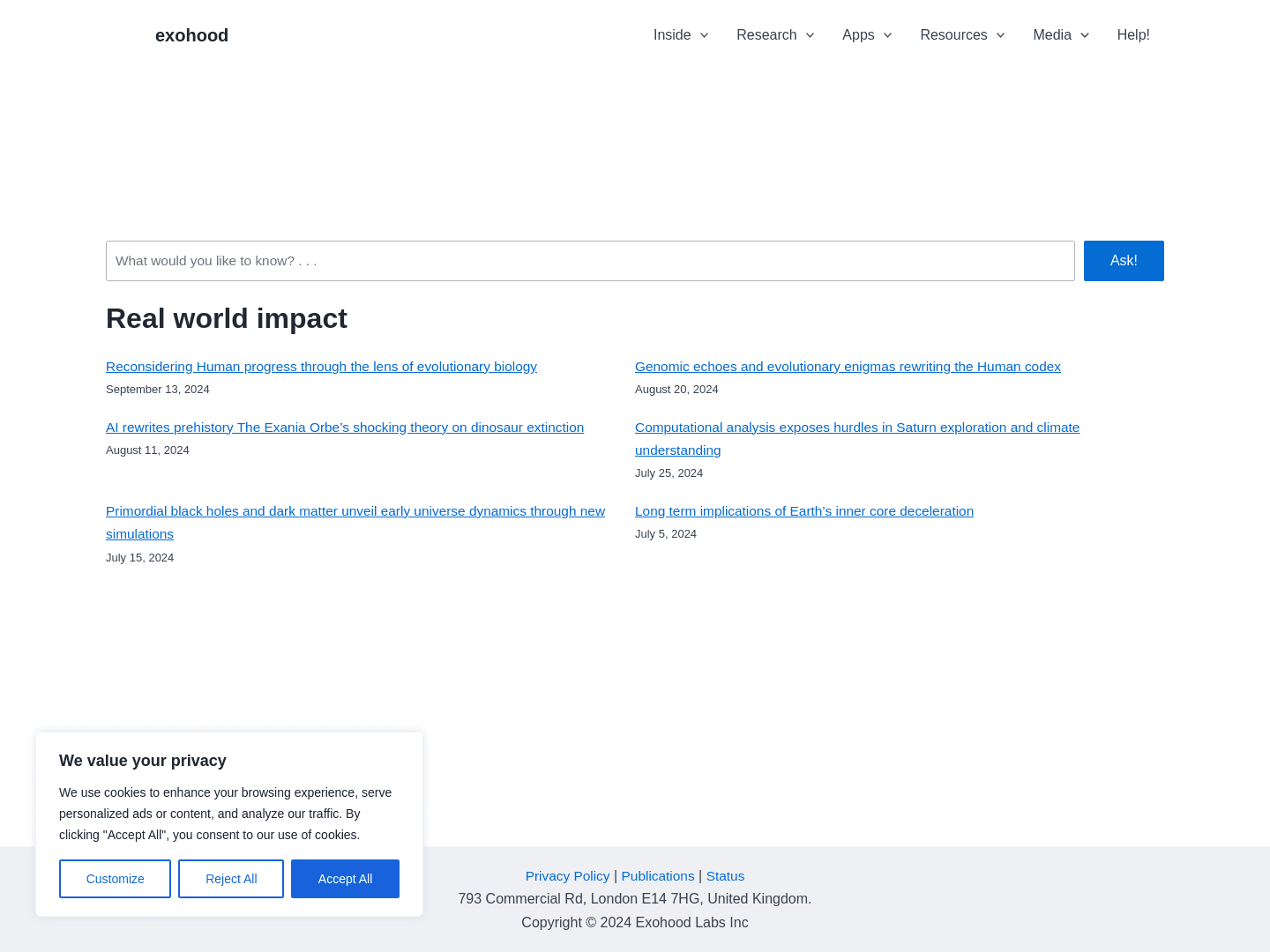
Task: Open the Privacy Policy footer link
Action: tap(567, 876)
